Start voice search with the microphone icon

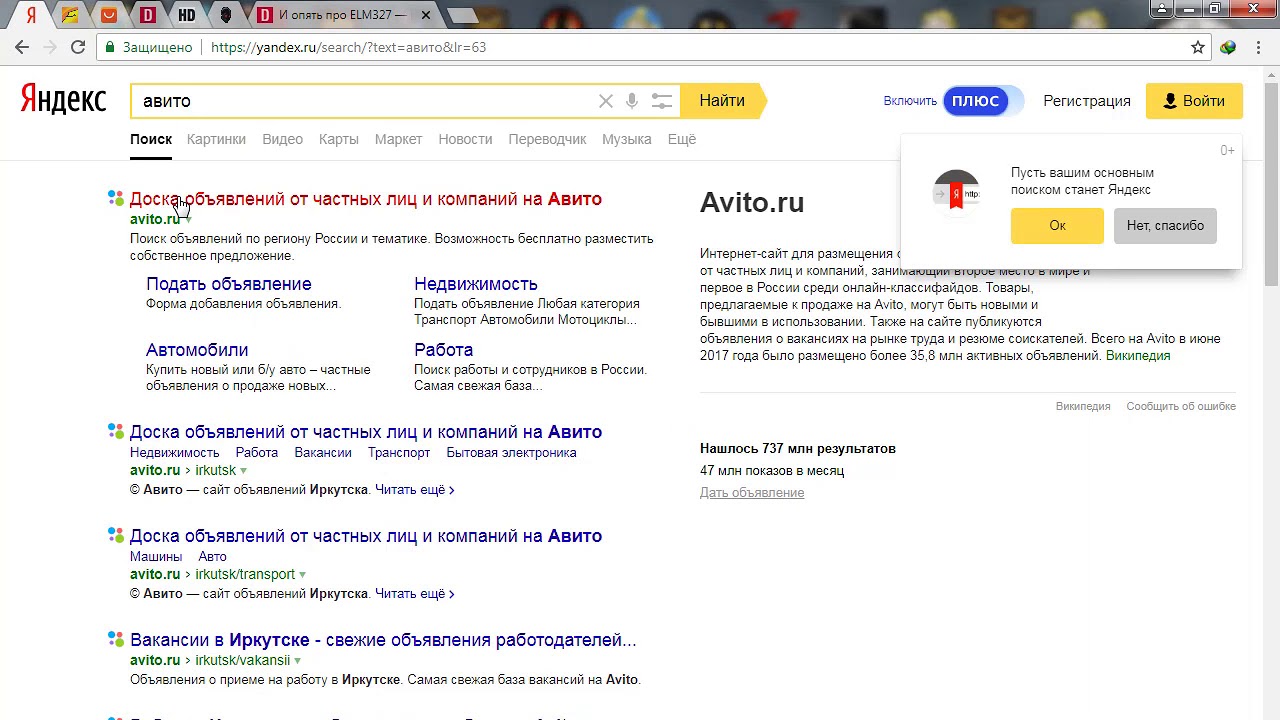coord(632,101)
